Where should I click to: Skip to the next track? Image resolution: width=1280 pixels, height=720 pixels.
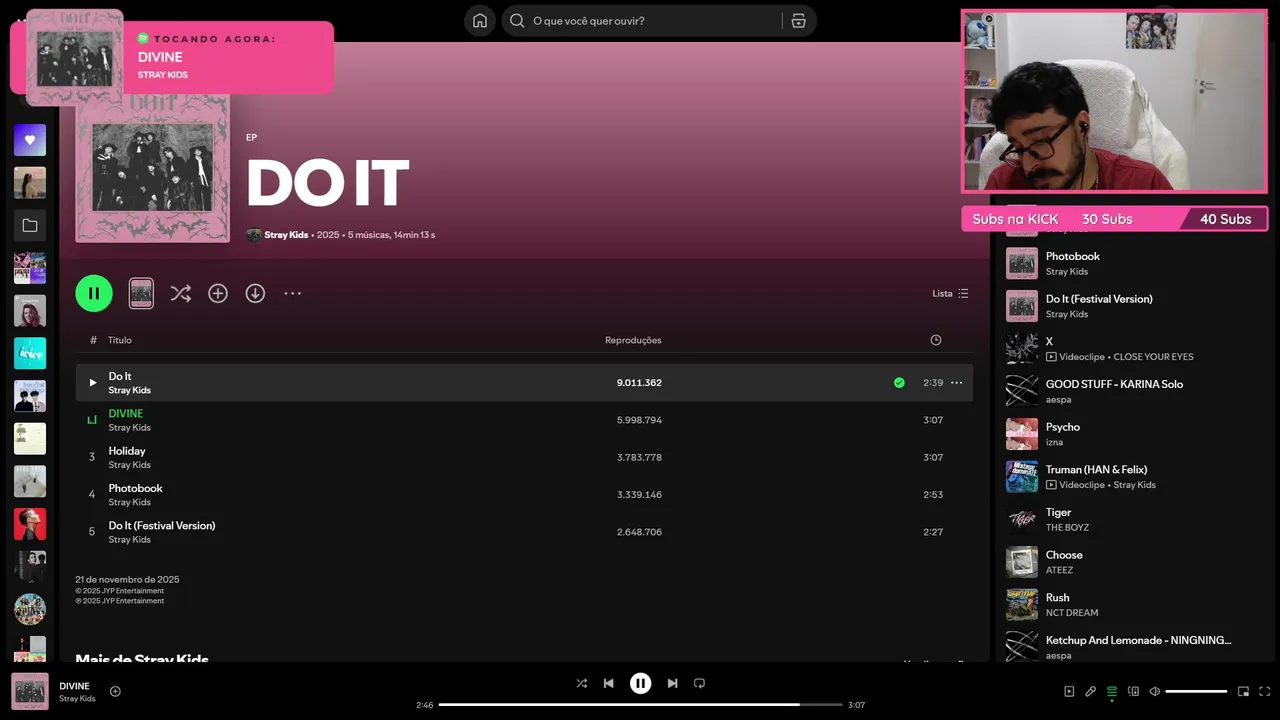[673, 683]
